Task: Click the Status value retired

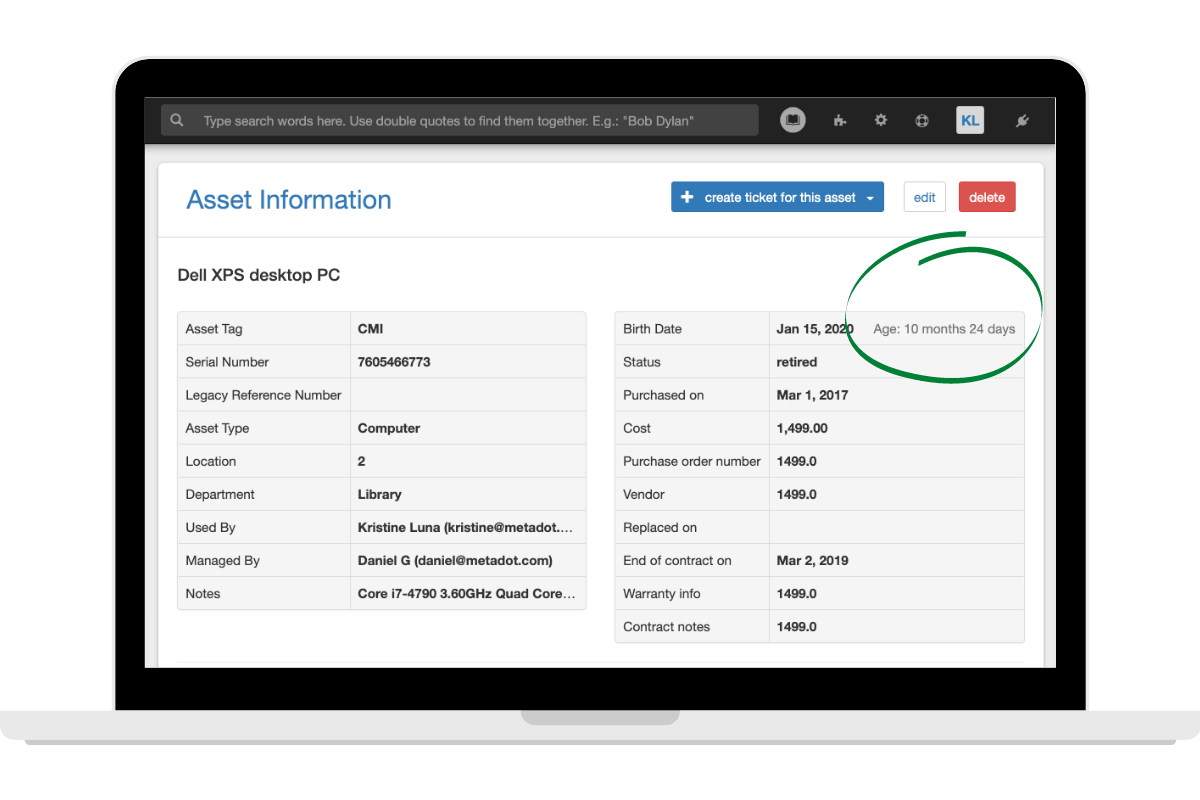Action: 797,363
